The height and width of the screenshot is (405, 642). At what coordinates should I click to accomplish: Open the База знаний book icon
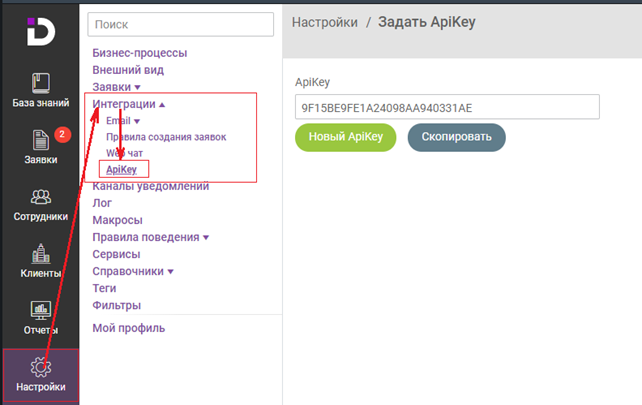(41, 83)
